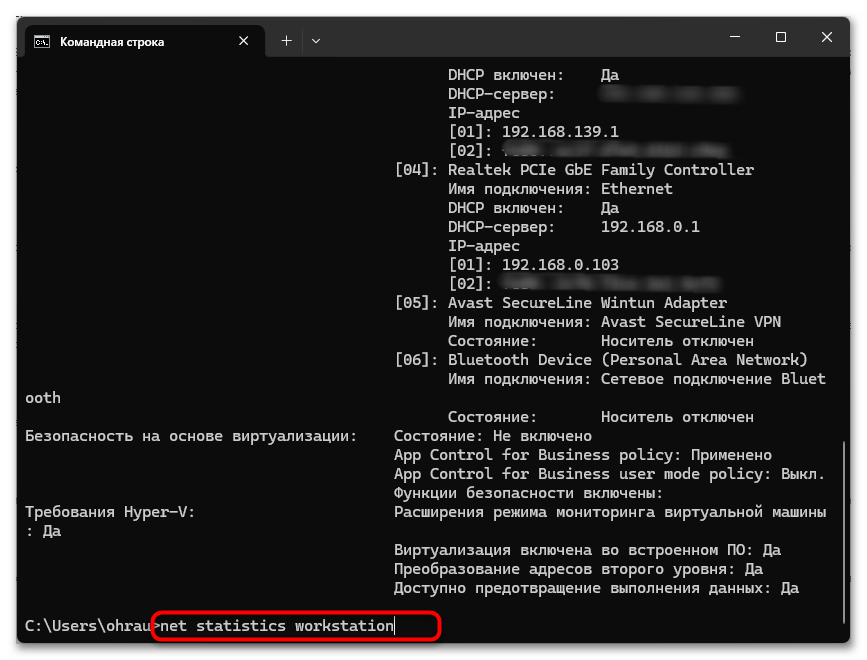This screenshot has height=660, width=867.
Task: Click 'Требования Hyper-V:' label
Action: (110, 512)
